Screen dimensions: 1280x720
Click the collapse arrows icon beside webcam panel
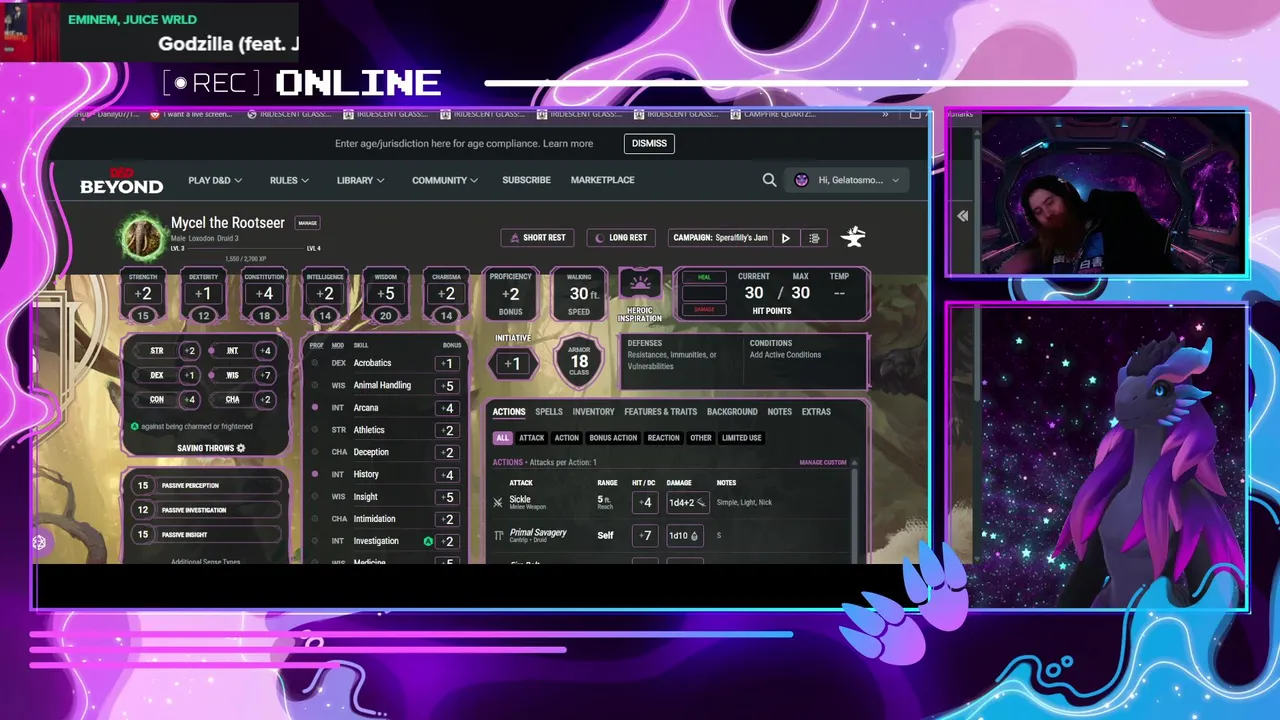click(962, 216)
